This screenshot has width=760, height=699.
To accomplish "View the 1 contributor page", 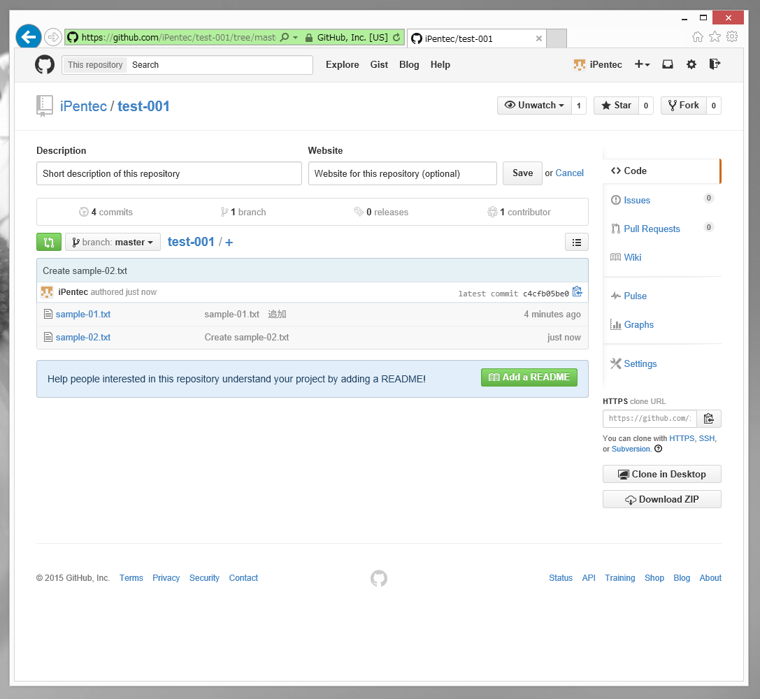I will point(519,212).
